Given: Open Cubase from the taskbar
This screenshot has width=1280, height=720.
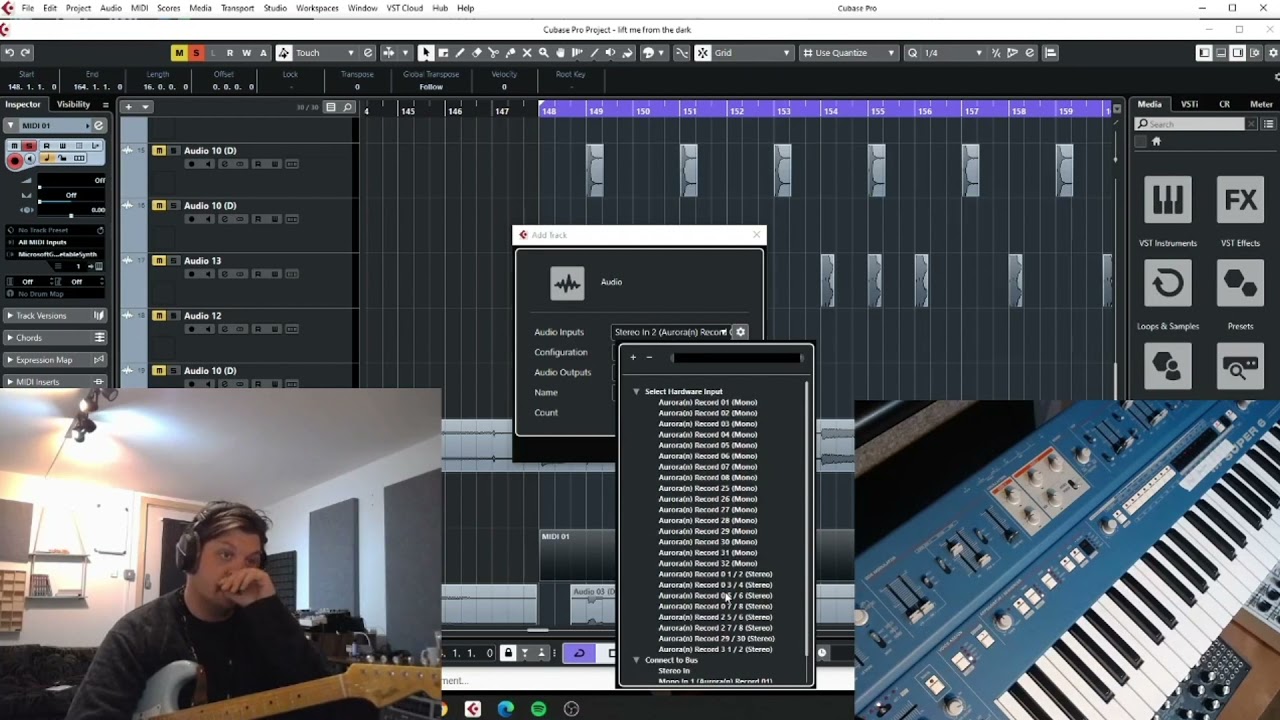Looking at the screenshot, I should 473,709.
